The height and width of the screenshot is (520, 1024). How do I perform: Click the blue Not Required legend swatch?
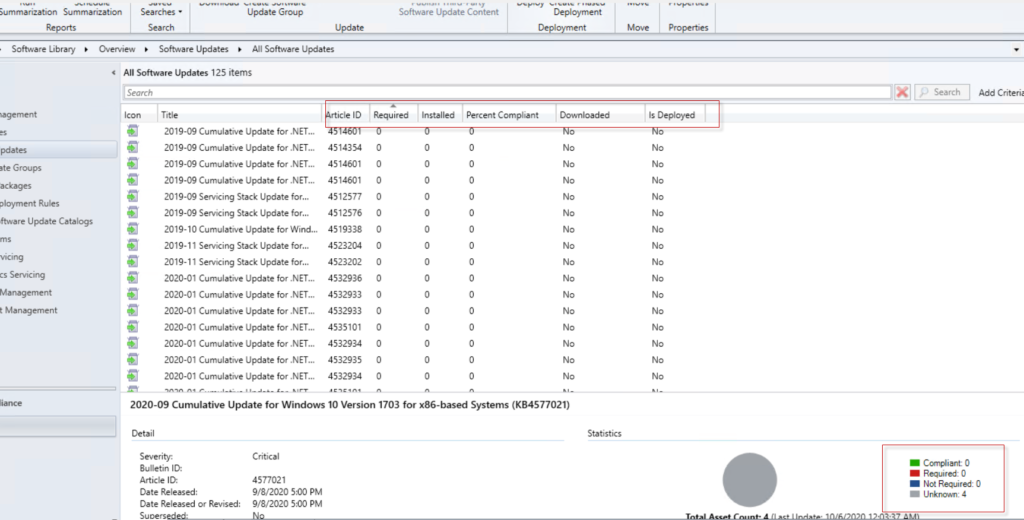[x=914, y=484]
